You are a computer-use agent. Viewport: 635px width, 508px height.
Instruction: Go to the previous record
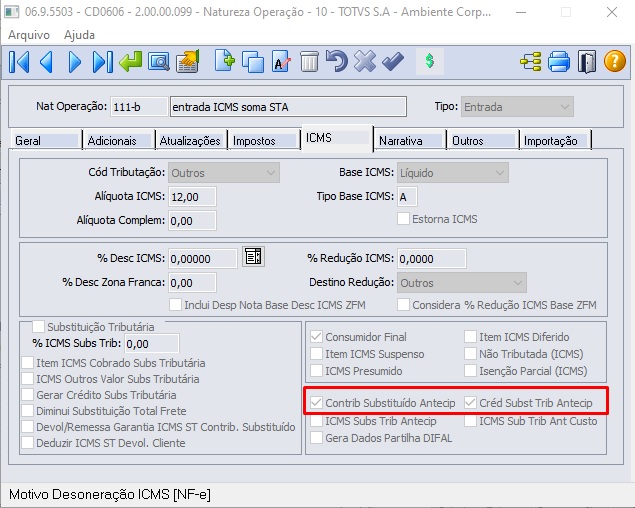tap(46, 62)
